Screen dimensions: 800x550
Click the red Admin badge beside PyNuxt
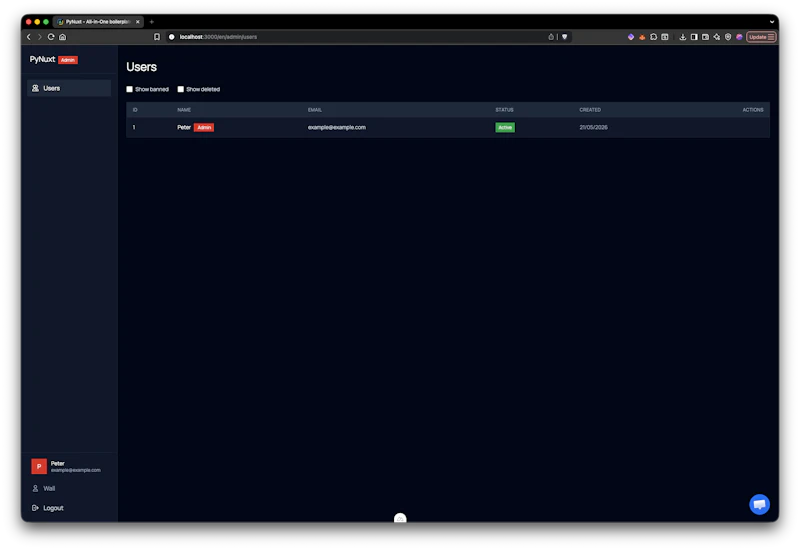[x=68, y=60]
